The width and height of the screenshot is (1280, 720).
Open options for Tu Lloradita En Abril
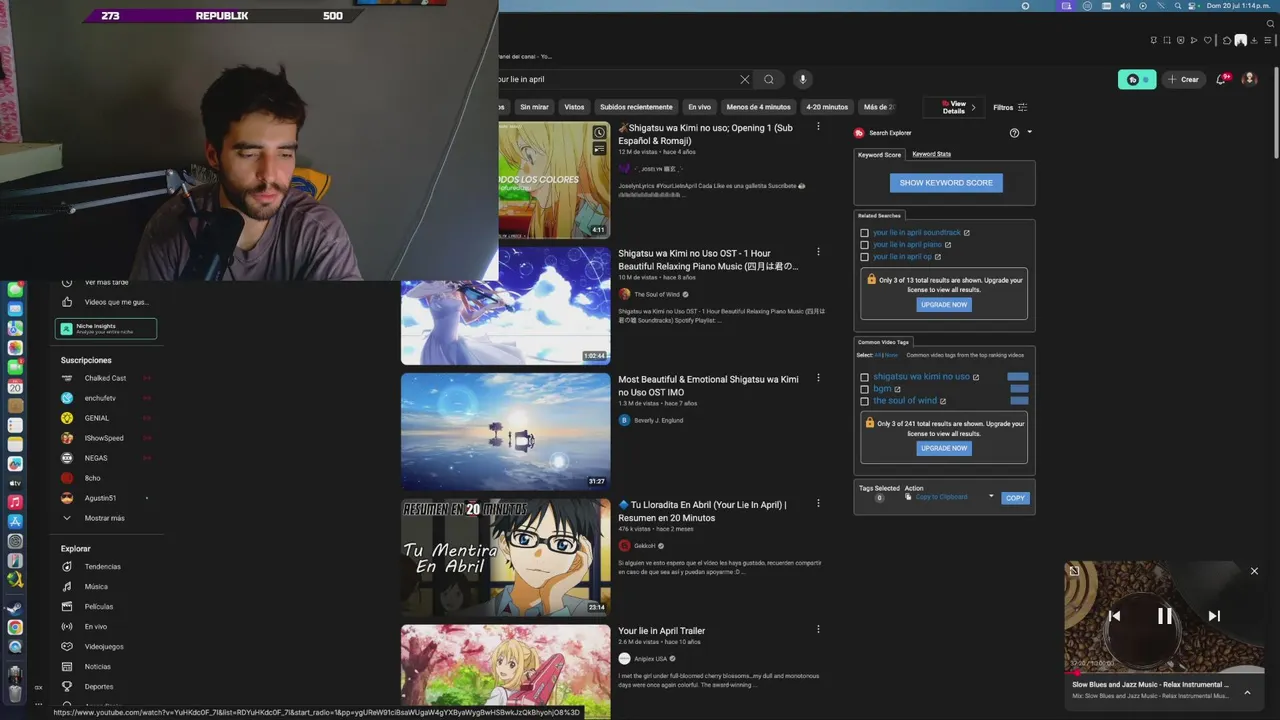[818, 503]
